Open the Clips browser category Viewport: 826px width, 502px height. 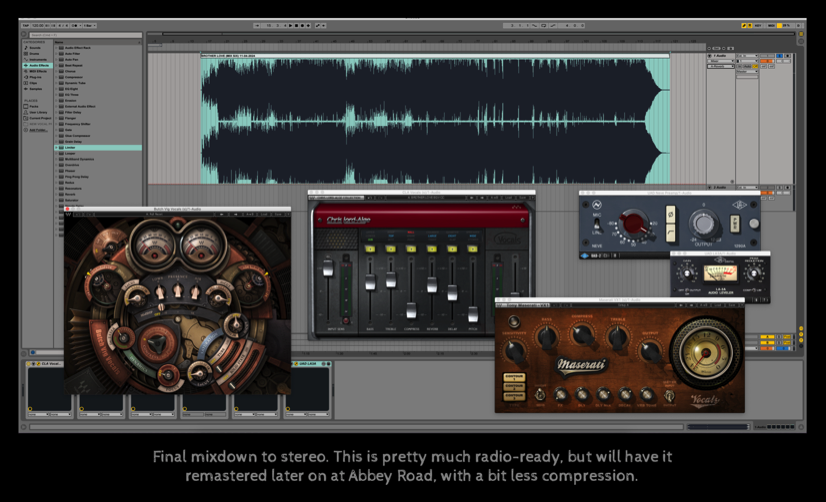pyautogui.click(x=33, y=83)
